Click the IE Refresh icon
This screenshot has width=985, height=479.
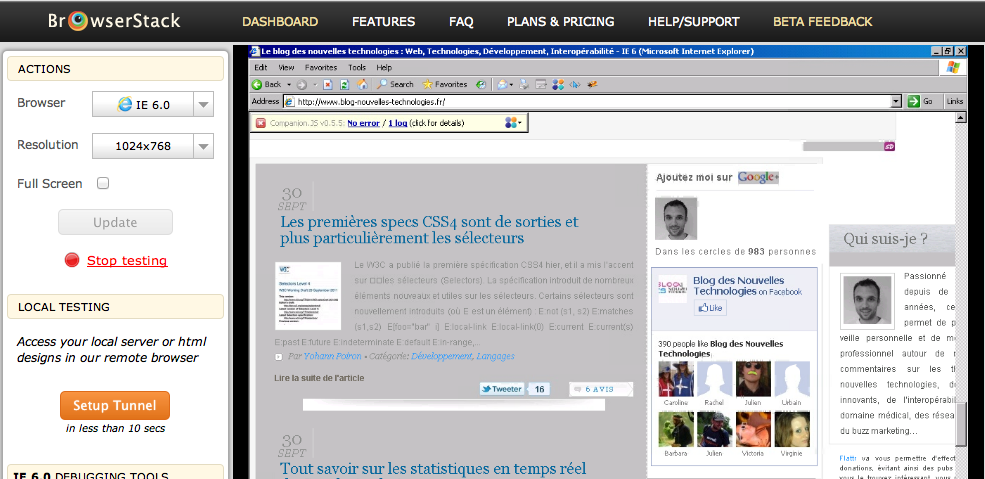(344, 85)
